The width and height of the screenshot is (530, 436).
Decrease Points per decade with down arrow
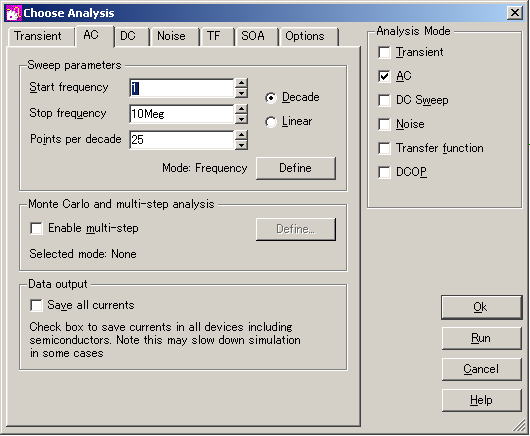coord(241,145)
